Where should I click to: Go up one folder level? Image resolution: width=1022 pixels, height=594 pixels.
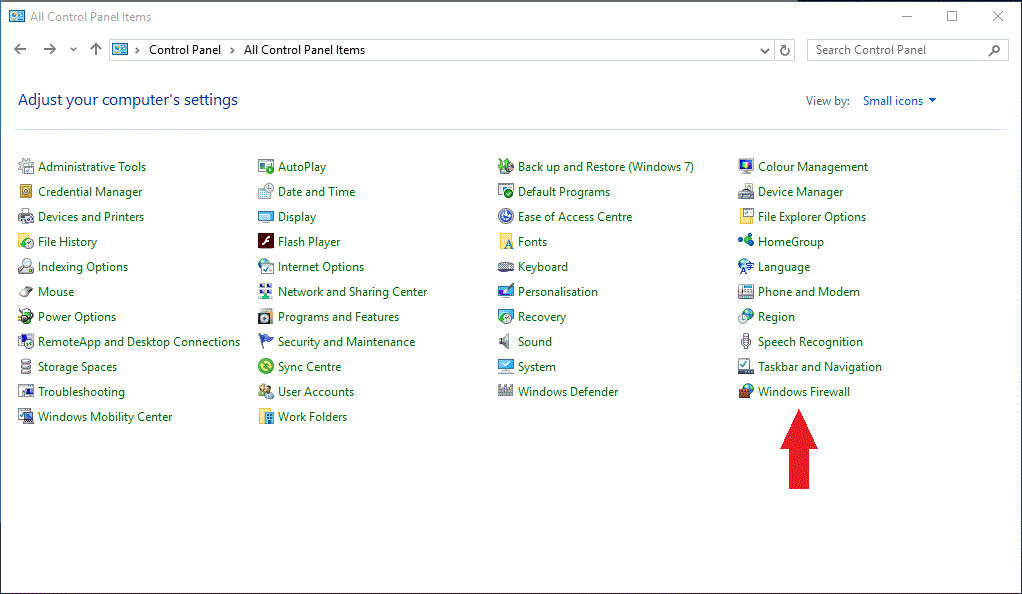96,50
